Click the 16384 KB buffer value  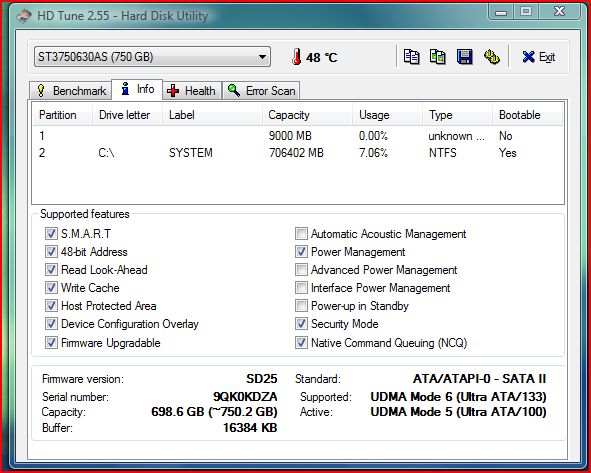click(250, 428)
